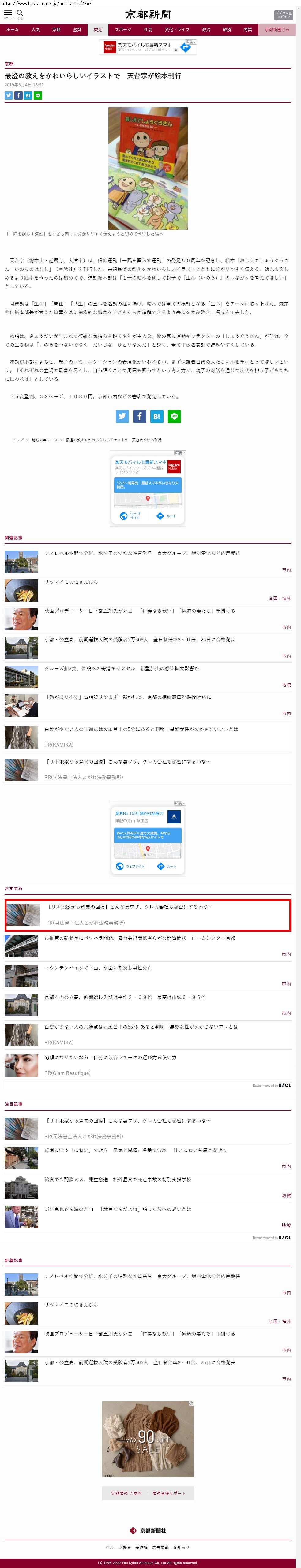Screen dimensions: 301x1568
Task: Open 京都新聞から navigation tab
Action: pos(277,29)
